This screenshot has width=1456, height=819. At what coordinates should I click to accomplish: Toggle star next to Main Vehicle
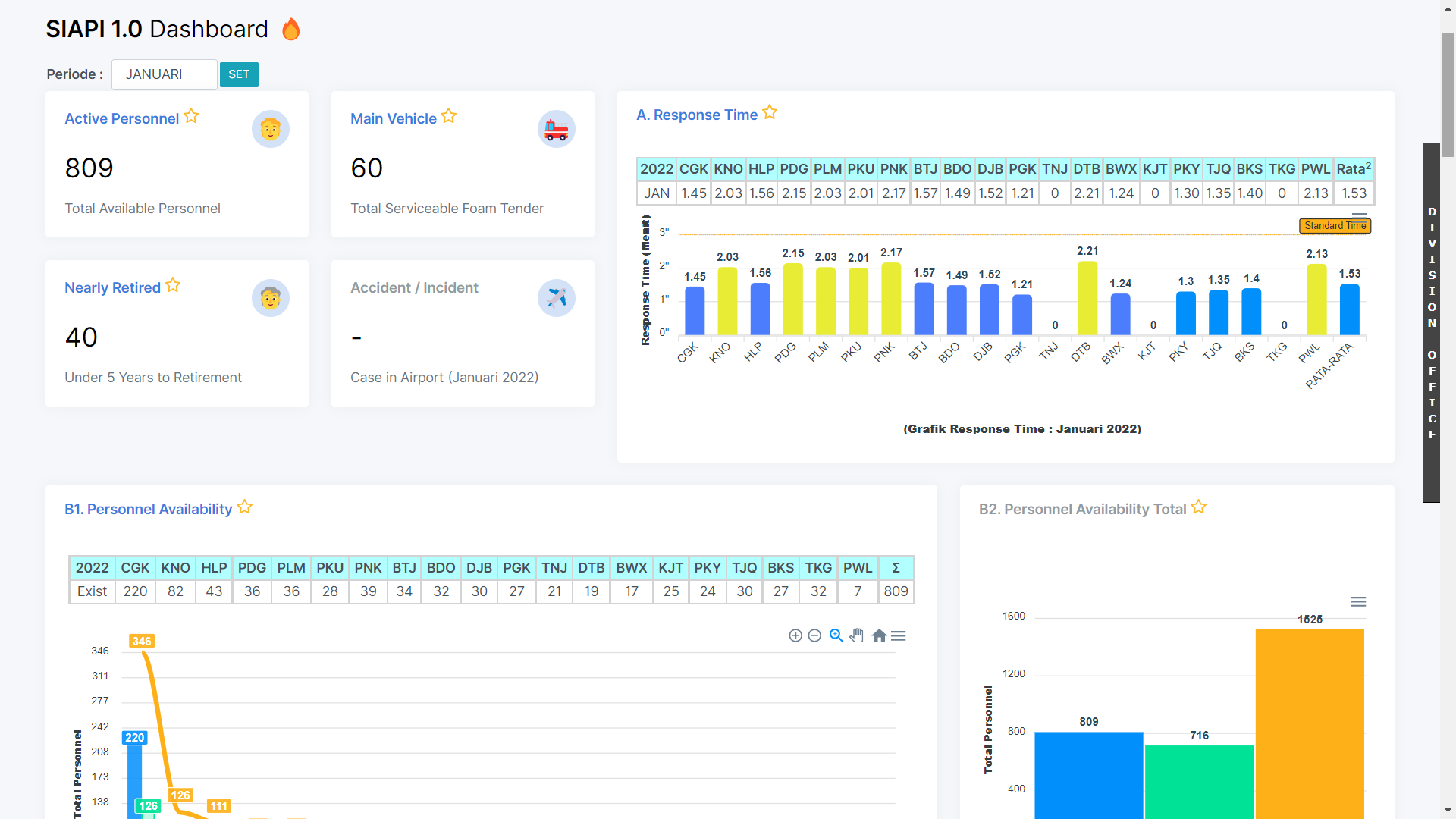(x=449, y=116)
